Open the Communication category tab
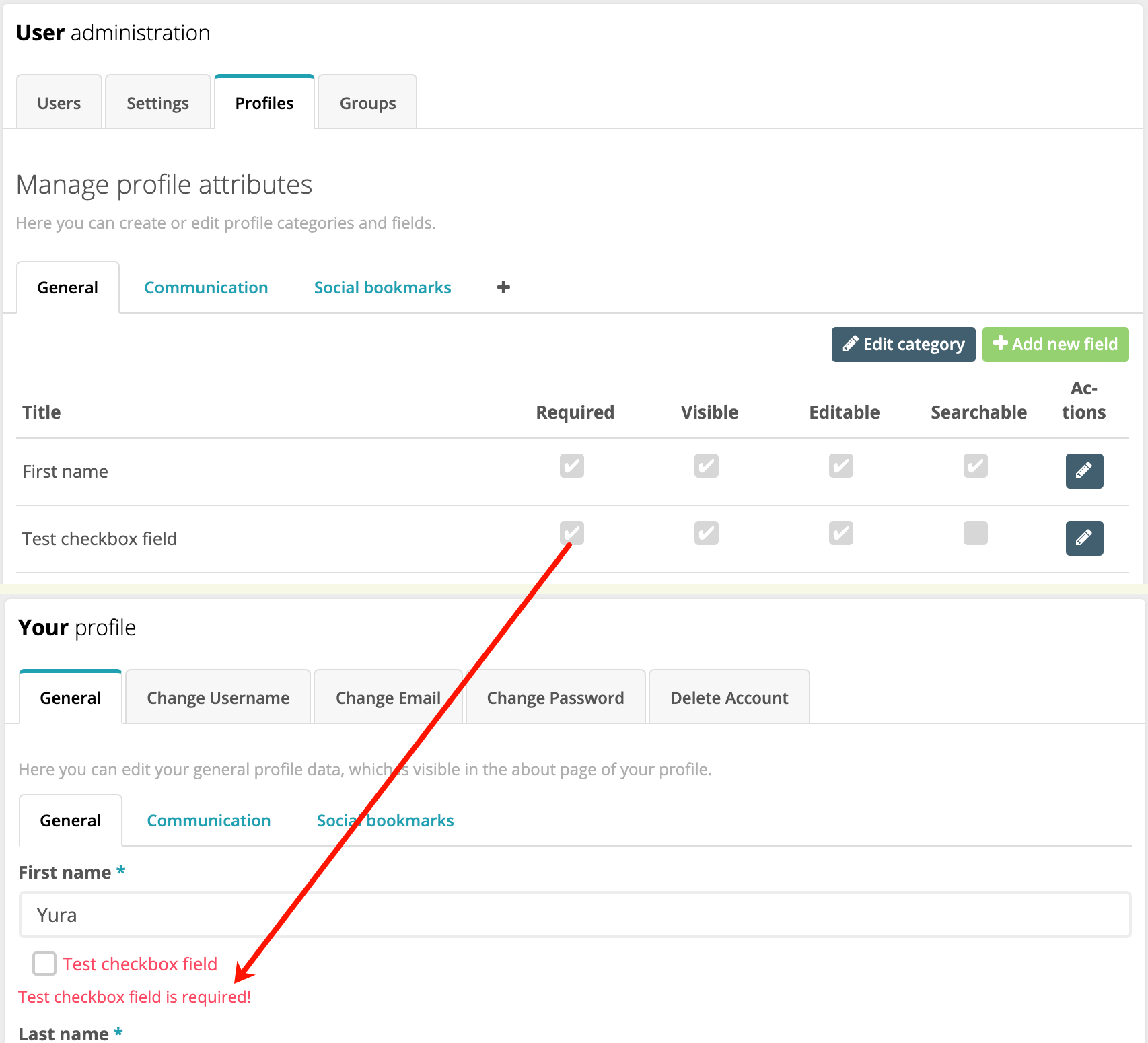 click(x=205, y=287)
